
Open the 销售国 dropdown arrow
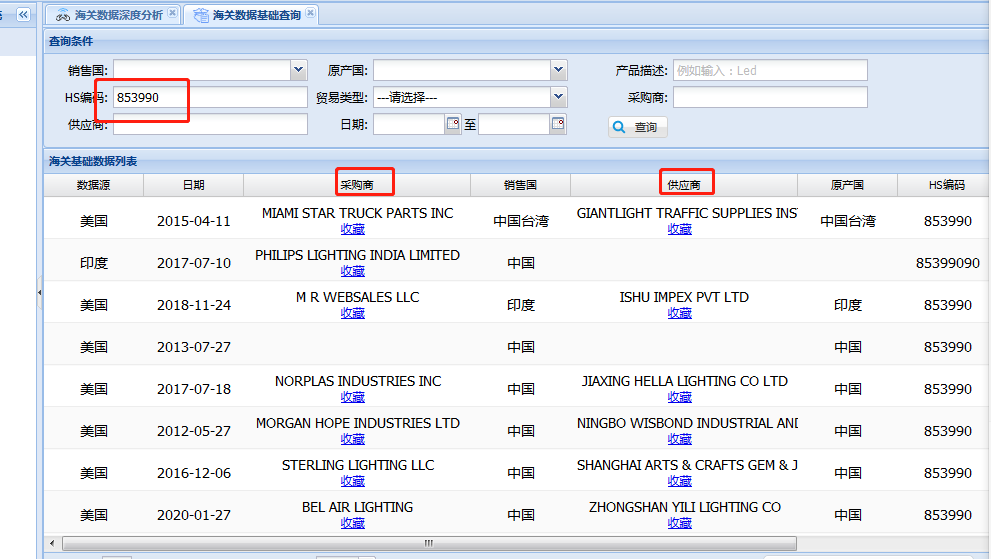298,70
